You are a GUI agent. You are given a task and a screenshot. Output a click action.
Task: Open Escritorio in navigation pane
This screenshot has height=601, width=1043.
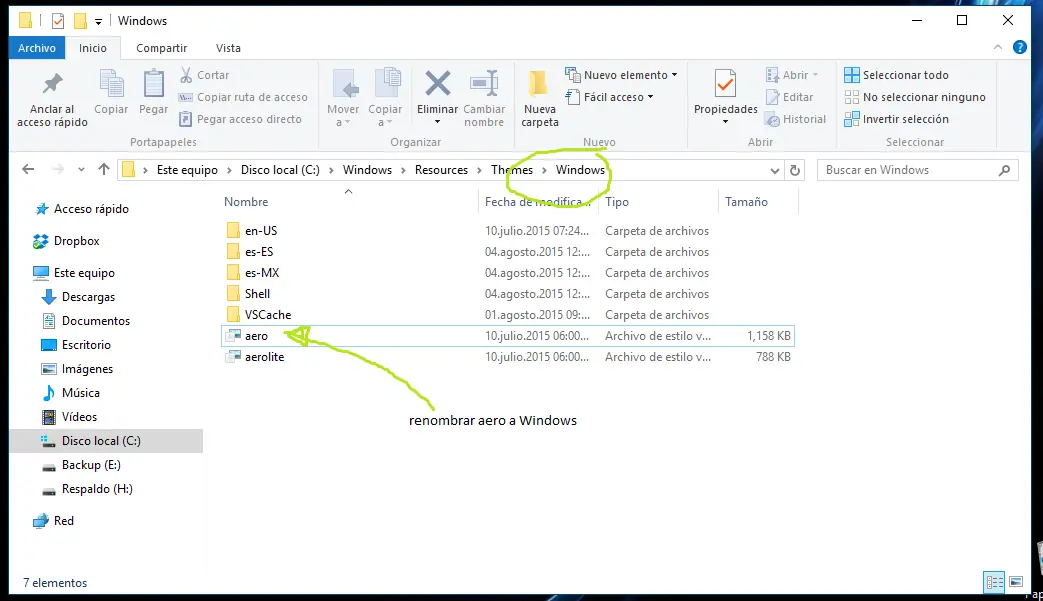[75, 344]
